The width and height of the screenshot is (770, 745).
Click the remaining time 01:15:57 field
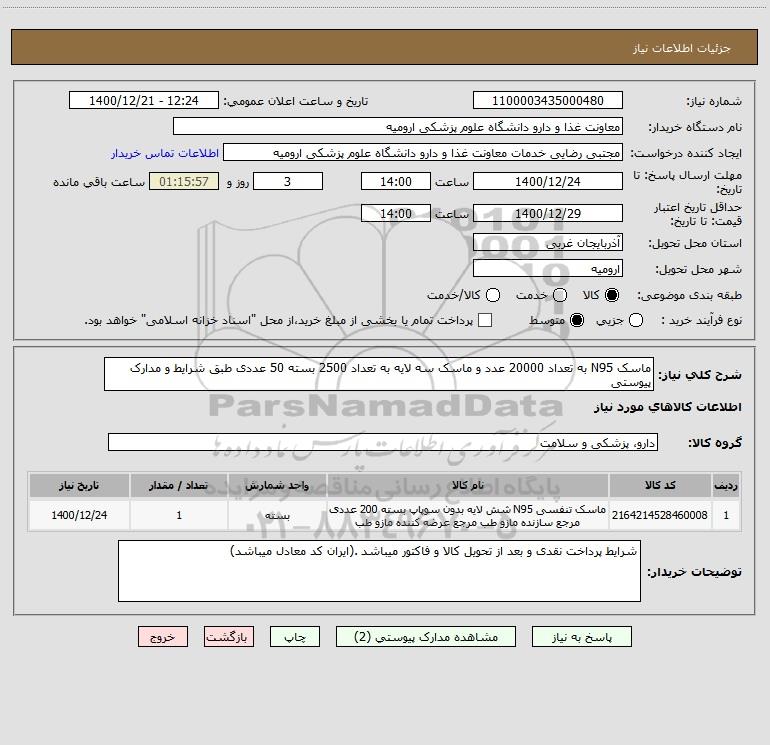click(x=184, y=181)
